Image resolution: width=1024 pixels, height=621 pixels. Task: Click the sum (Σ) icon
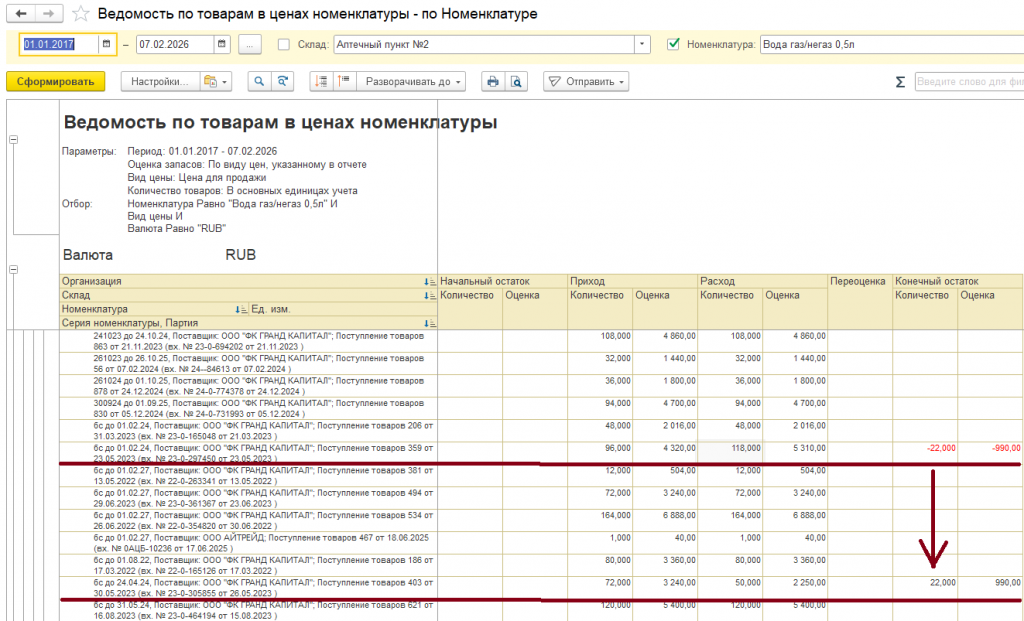coord(899,82)
